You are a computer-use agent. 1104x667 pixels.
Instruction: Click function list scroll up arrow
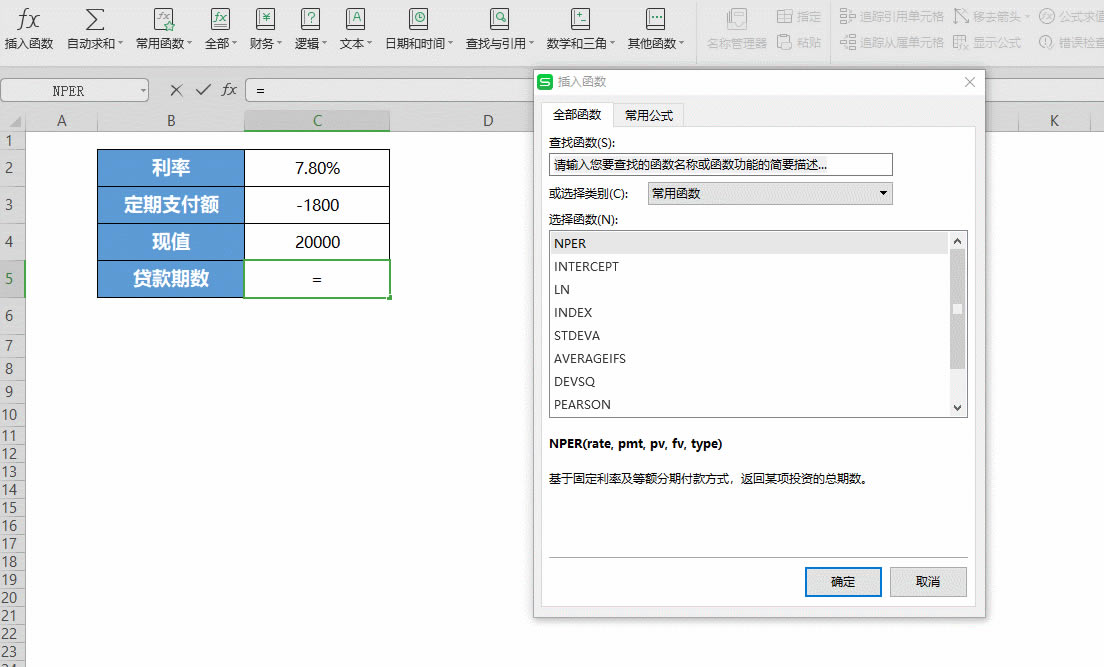(957, 241)
